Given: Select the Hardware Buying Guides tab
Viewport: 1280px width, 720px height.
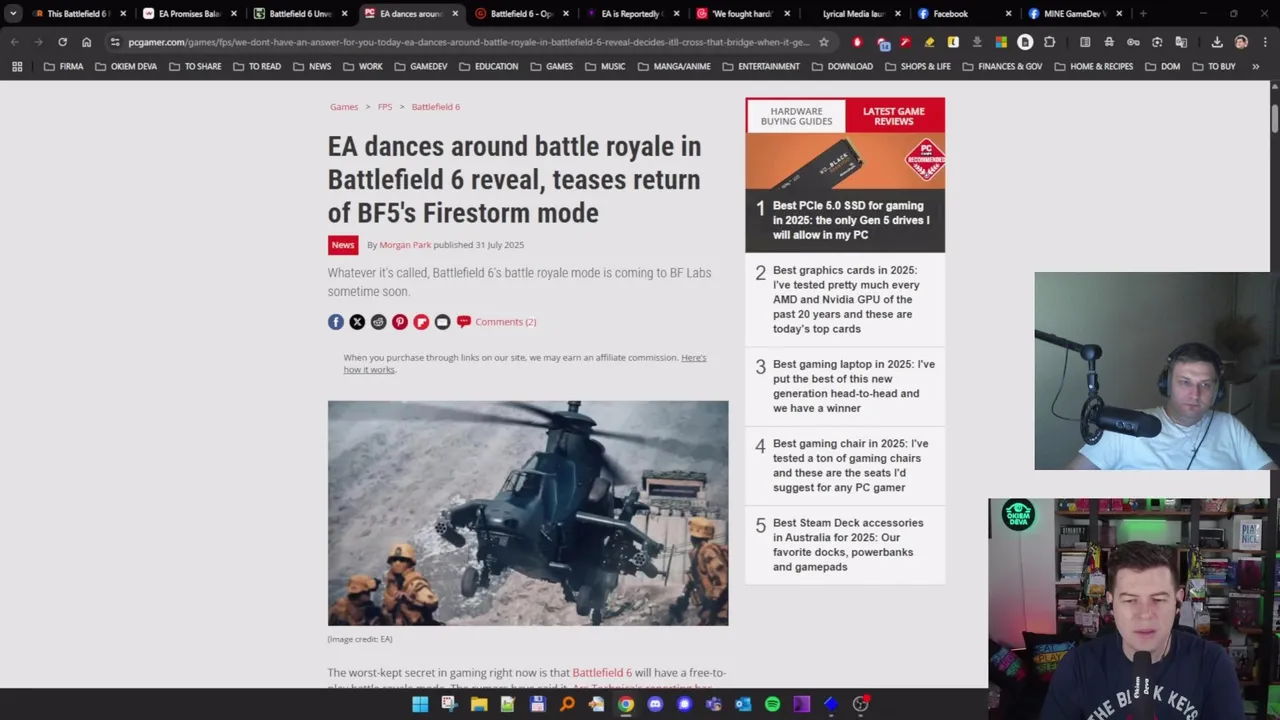Looking at the screenshot, I should (x=796, y=116).
